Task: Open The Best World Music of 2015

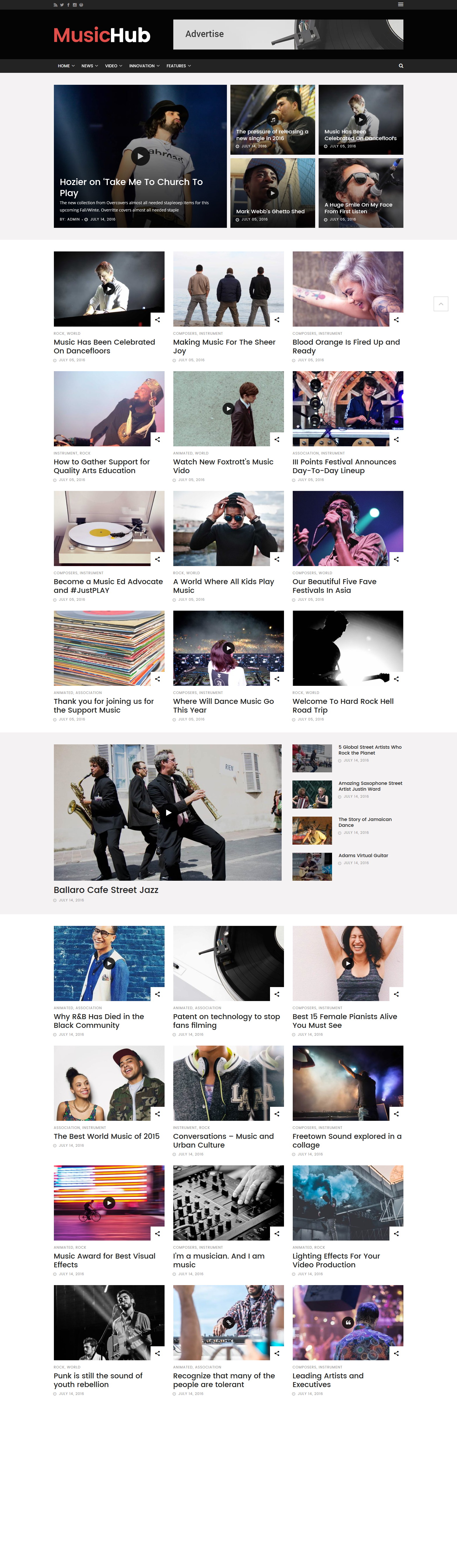Action: click(x=107, y=1137)
